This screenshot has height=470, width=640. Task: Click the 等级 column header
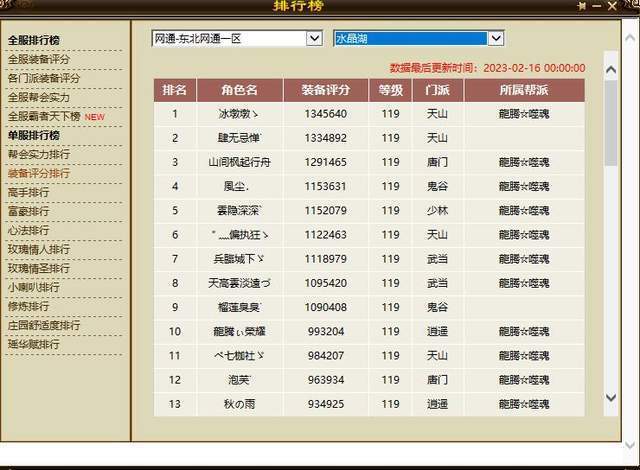(389, 90)
